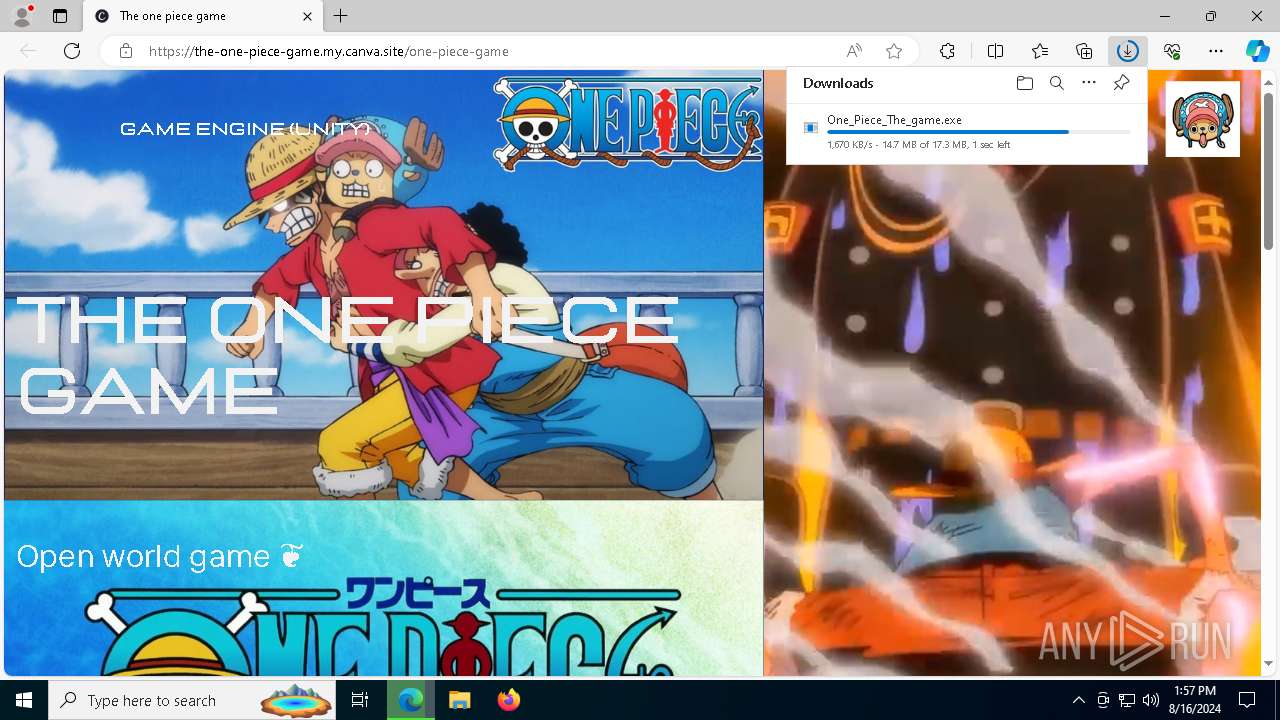Select 'The one piece game' tab
Viewport: 1280px width, 720px height.
coord(202,16)
